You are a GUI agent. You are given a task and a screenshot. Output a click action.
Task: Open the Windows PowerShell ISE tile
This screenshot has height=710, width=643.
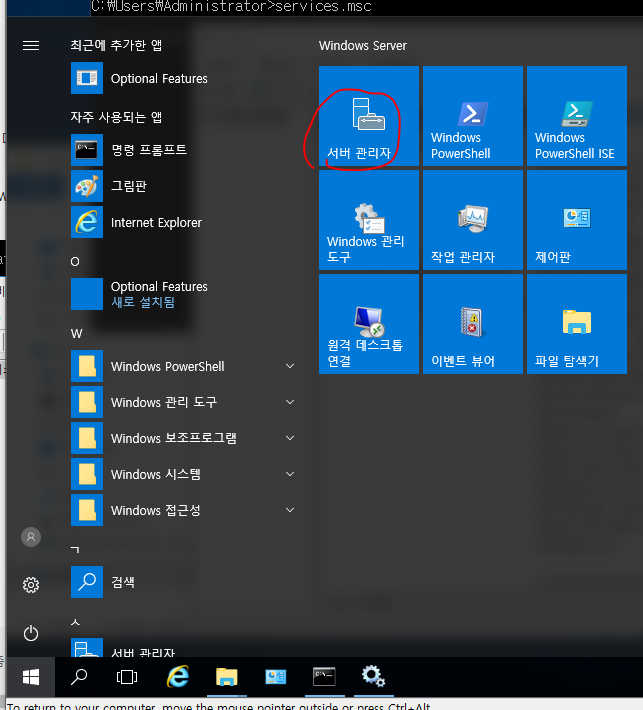coord(577,116)
